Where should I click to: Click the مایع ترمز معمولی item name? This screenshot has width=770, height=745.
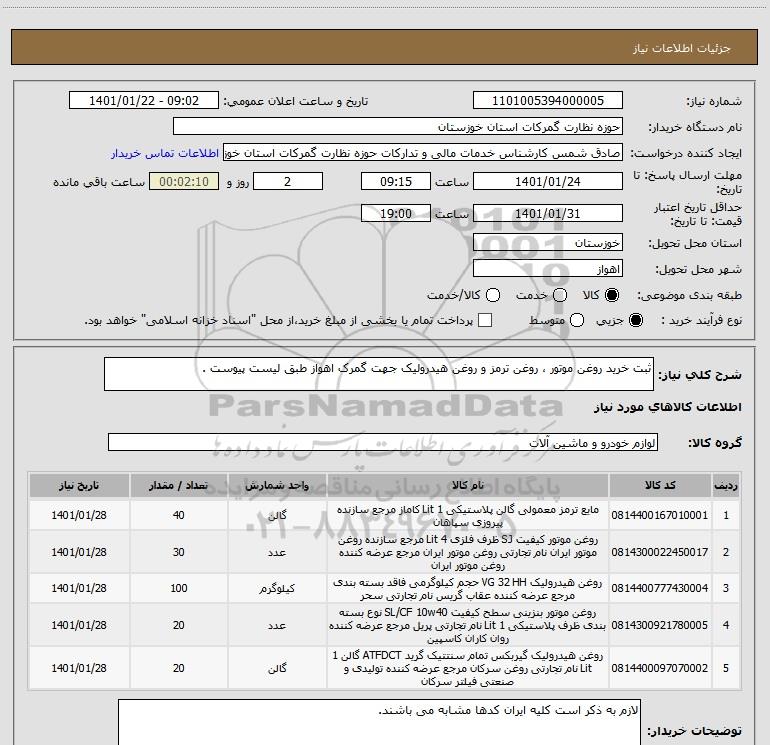click(468, 516)
